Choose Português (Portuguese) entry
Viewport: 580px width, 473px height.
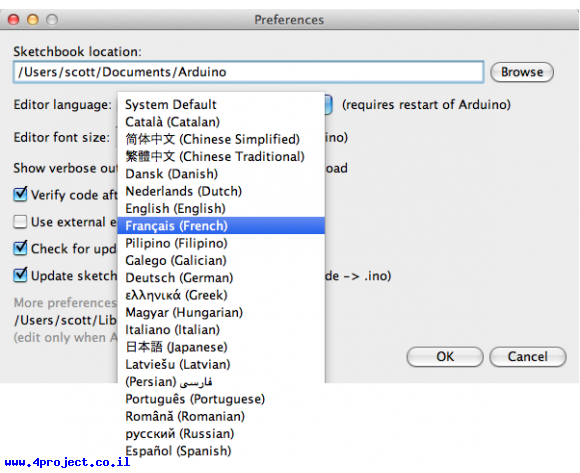(221, 399)
